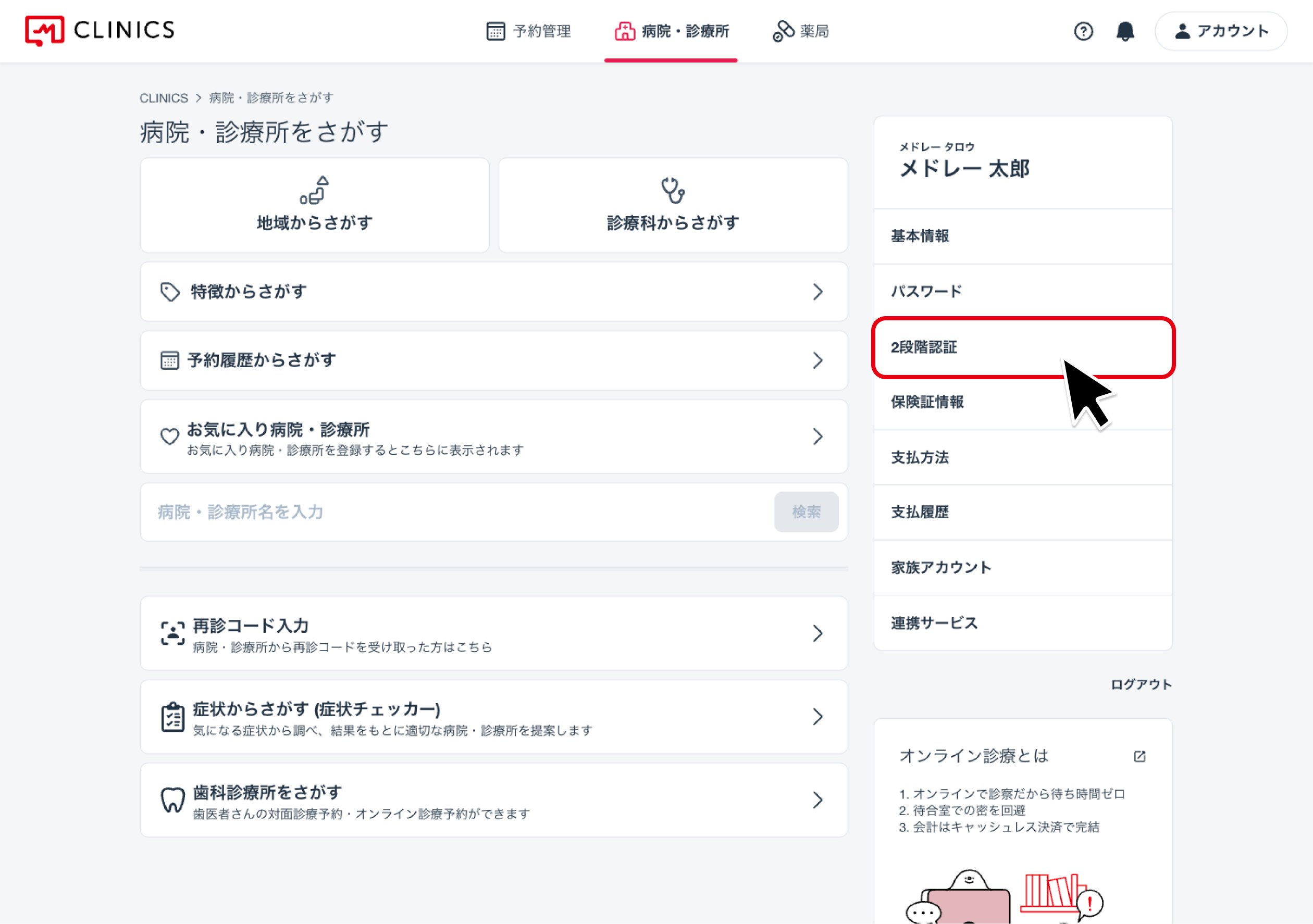Open the help question mark icon
This screenshot has height=924, width=1313.
coord(1083,31)
